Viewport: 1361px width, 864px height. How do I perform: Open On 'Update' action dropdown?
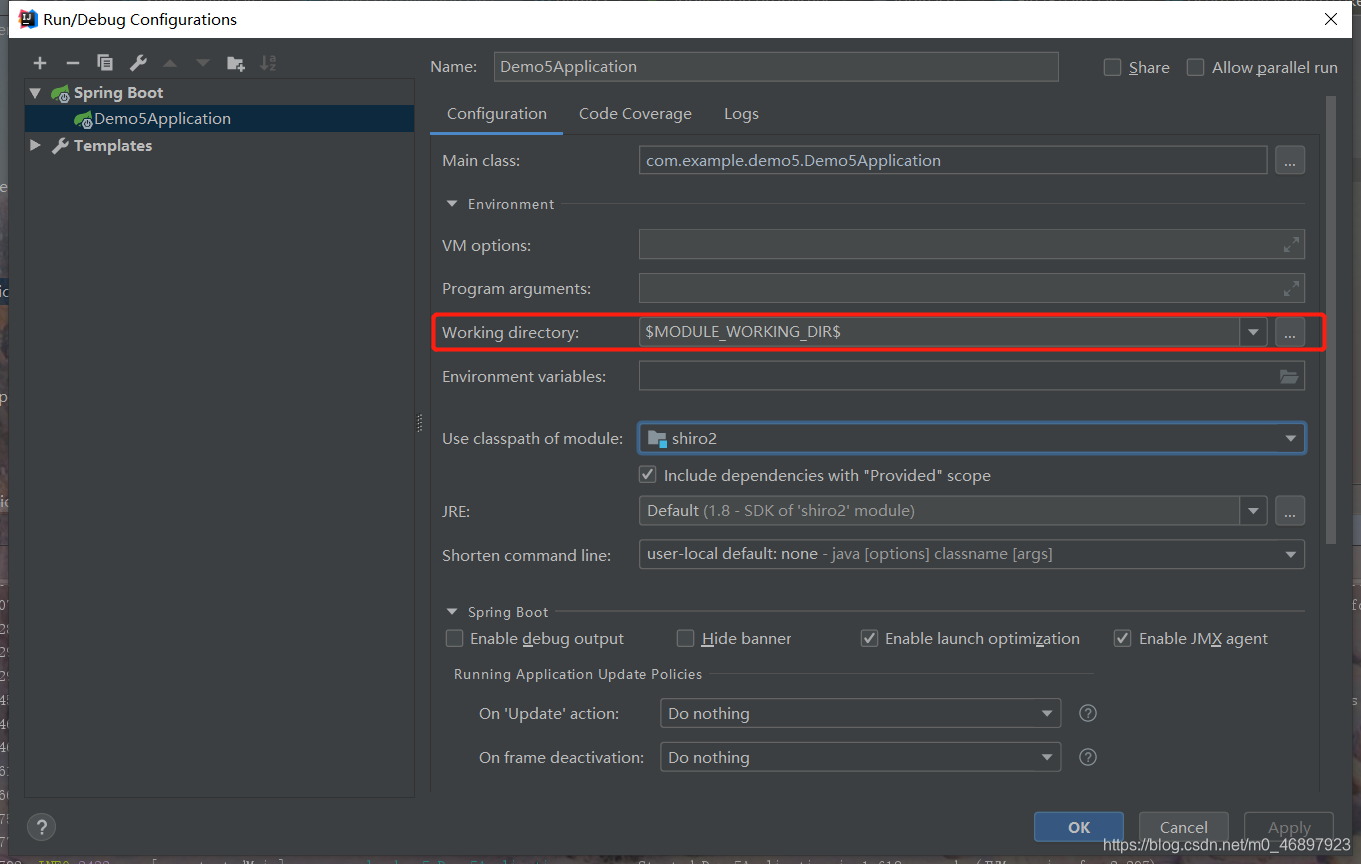[1047, 713]
